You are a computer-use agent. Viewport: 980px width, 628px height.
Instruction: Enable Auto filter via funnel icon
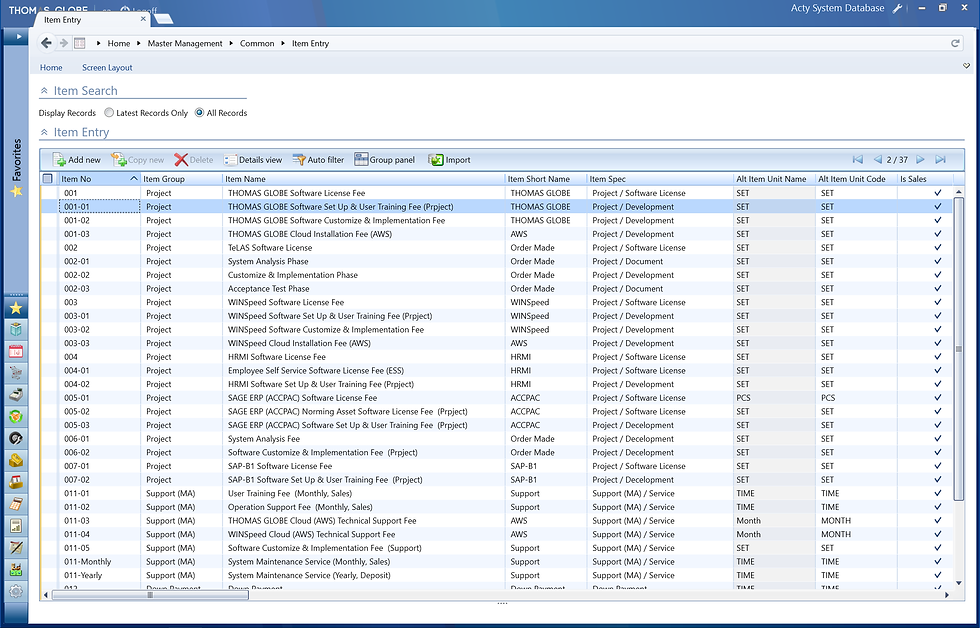click(x=299, y=160)
